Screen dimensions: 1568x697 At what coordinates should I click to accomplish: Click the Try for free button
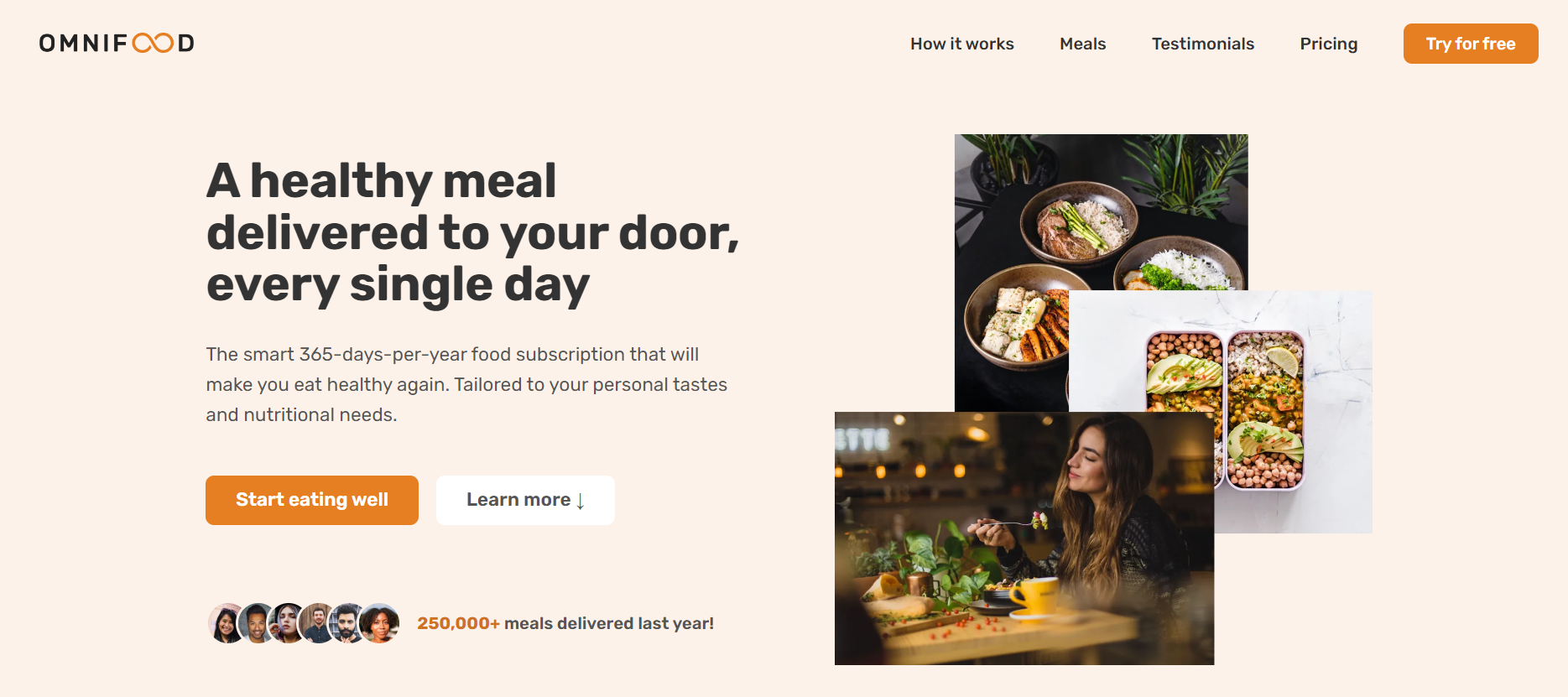pos(1471,44)
